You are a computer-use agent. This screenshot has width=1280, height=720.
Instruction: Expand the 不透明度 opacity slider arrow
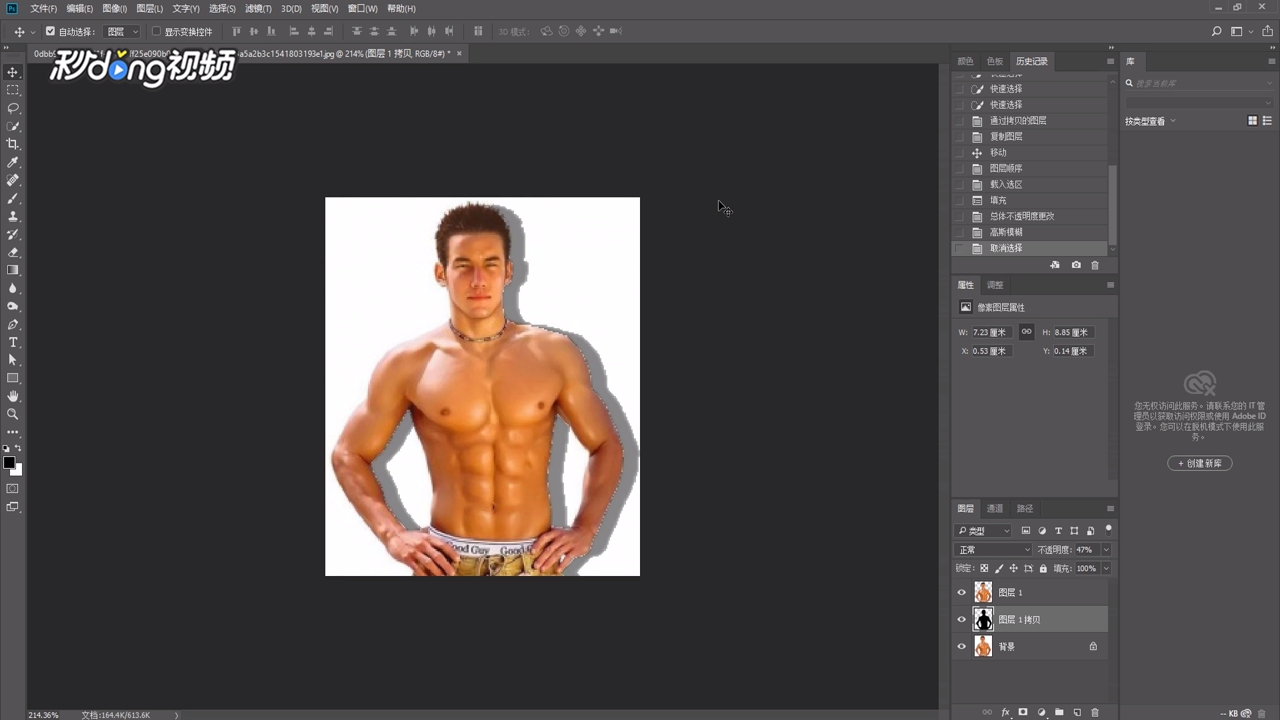(x=1106, y=550)
